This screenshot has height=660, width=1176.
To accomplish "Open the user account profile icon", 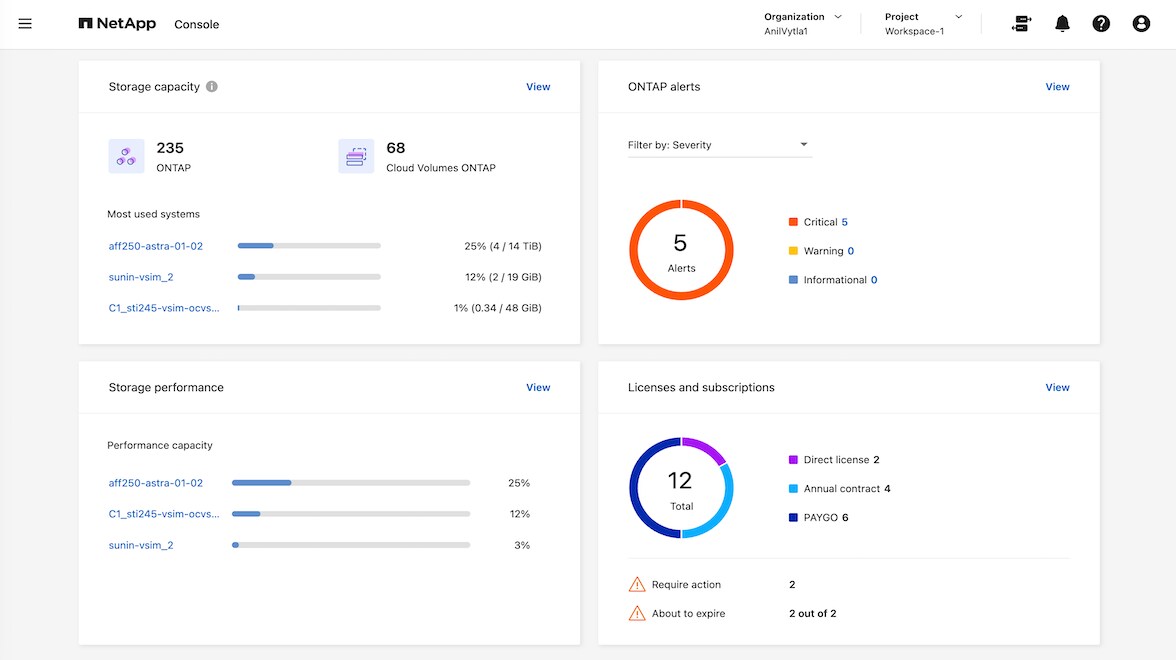I will click(x=1141, y=24).
